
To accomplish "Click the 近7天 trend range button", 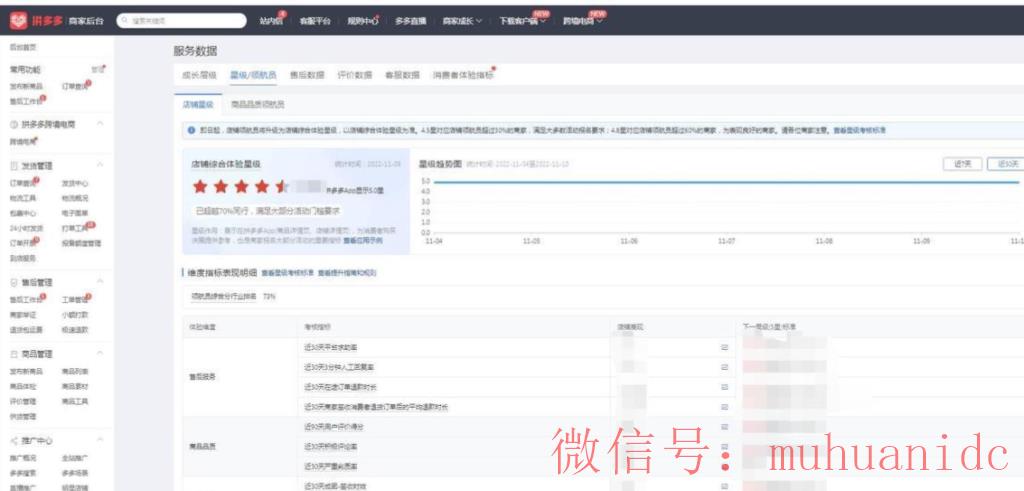I will (x=960, y=164).
